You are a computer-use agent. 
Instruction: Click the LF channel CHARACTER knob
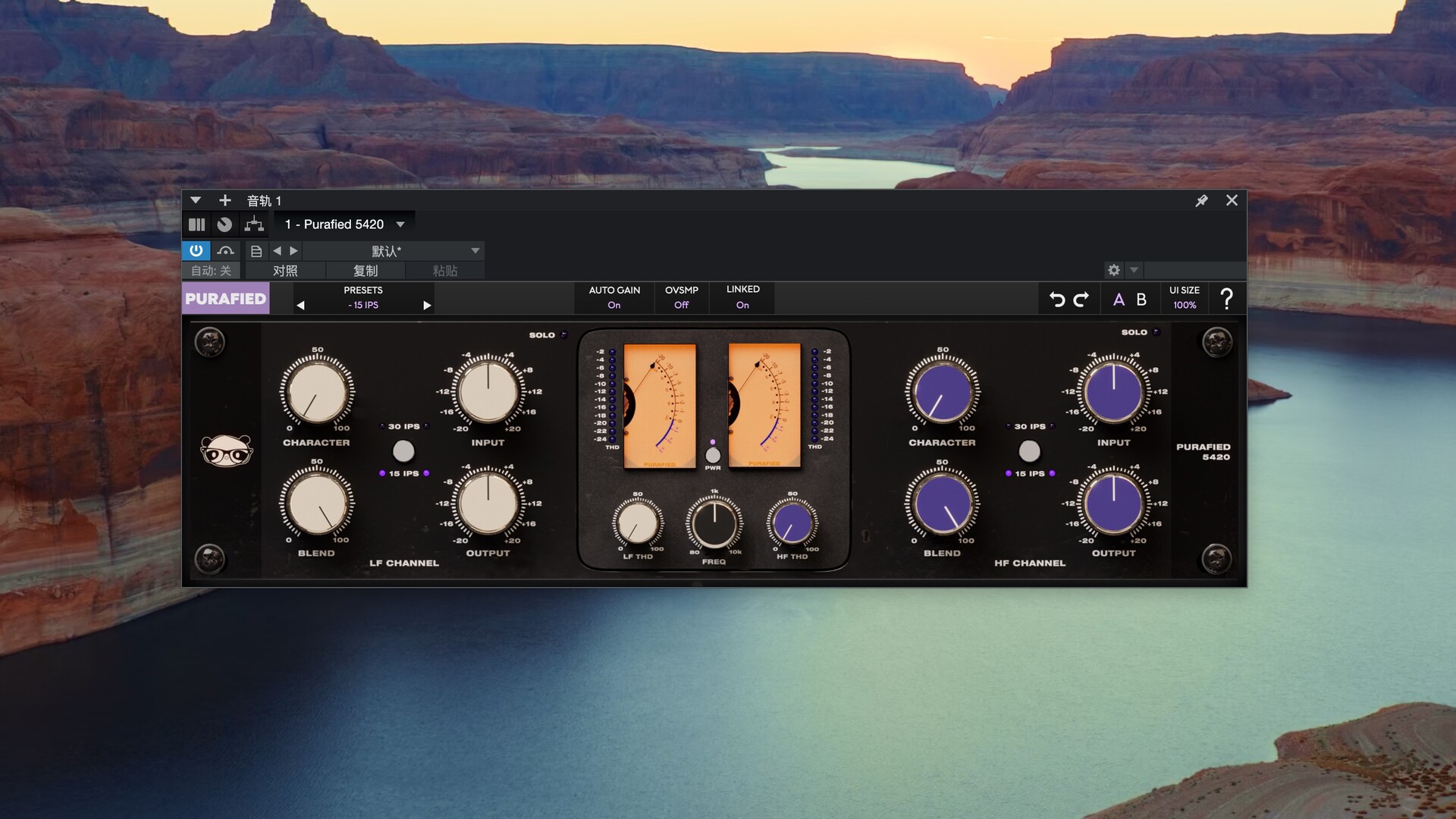pyautogui.click(x=317, y=392)
